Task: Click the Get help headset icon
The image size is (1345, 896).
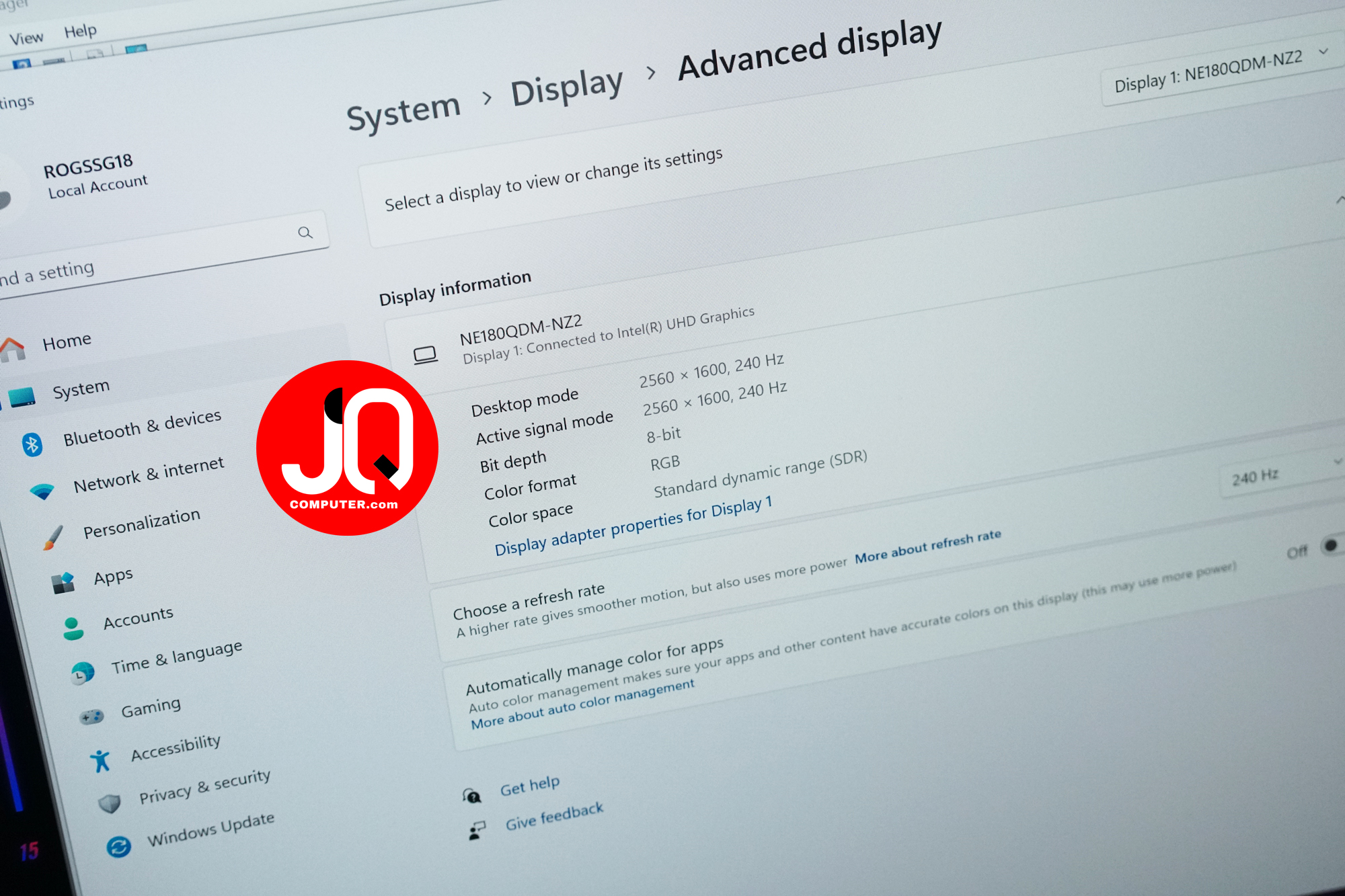Action: (472, 797)
